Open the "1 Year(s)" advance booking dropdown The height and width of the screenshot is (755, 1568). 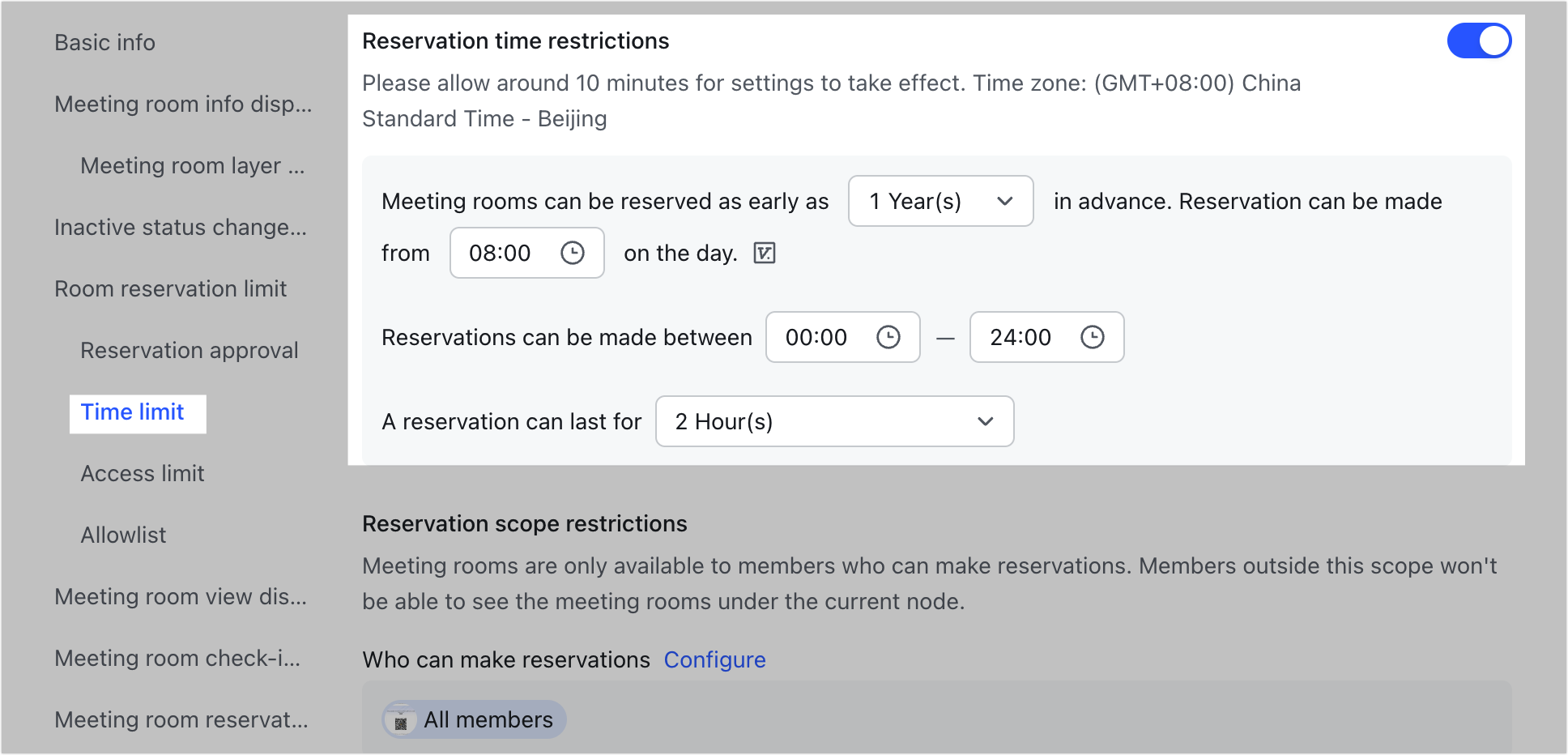pos(940,201)
